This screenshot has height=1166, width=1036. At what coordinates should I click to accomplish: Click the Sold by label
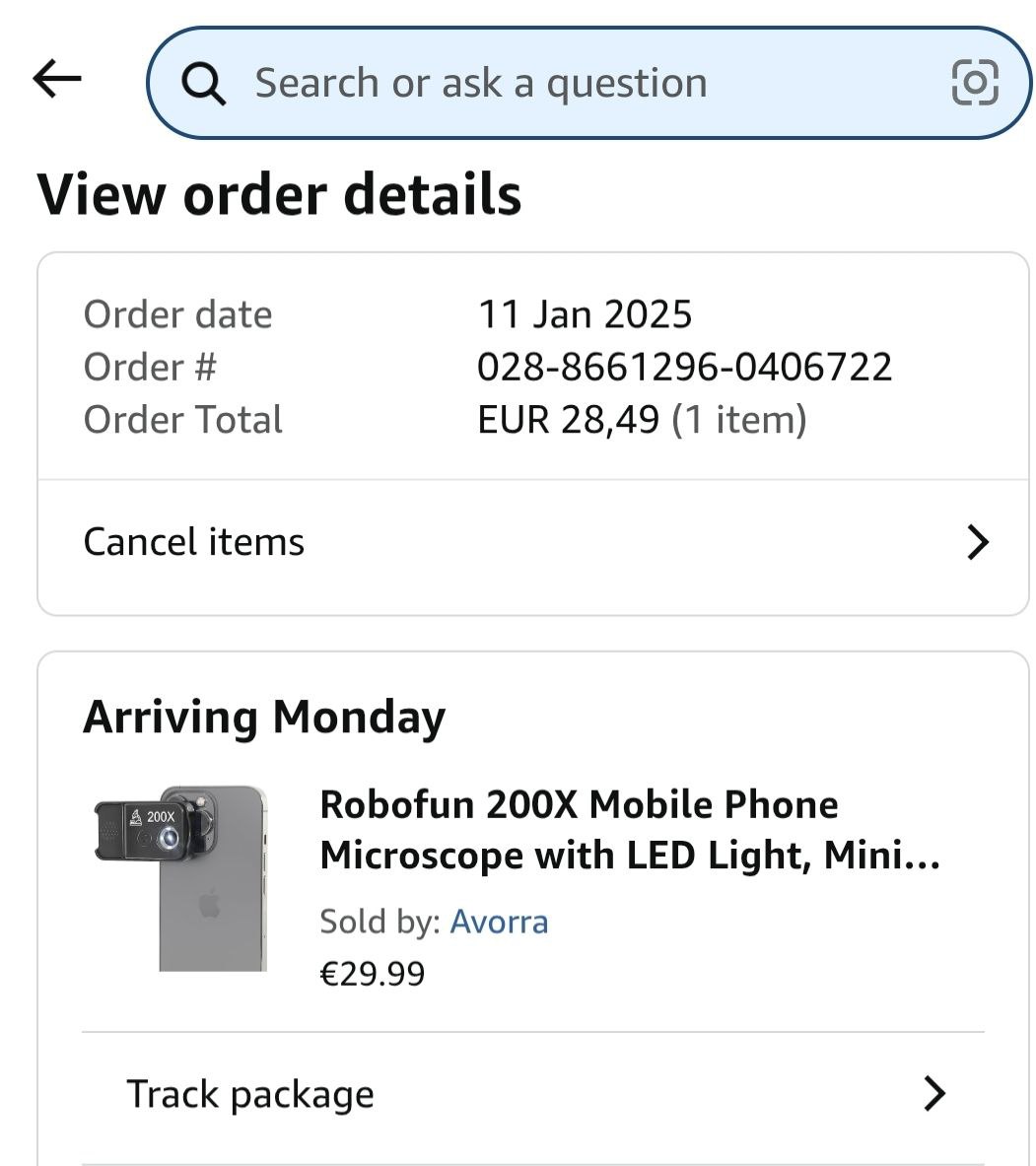380,922
